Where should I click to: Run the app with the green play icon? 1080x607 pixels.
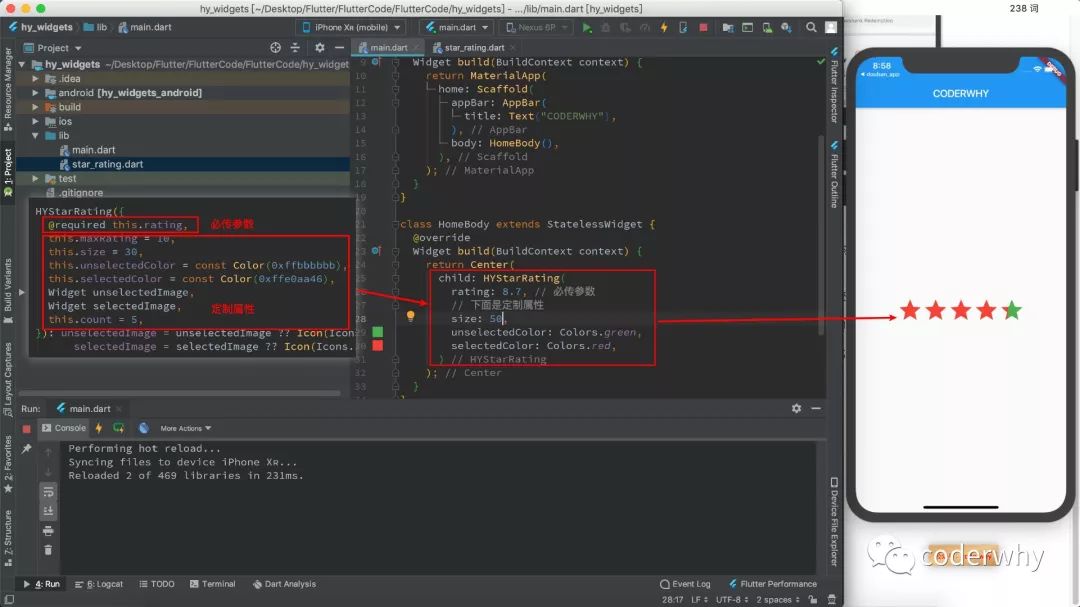587,28
